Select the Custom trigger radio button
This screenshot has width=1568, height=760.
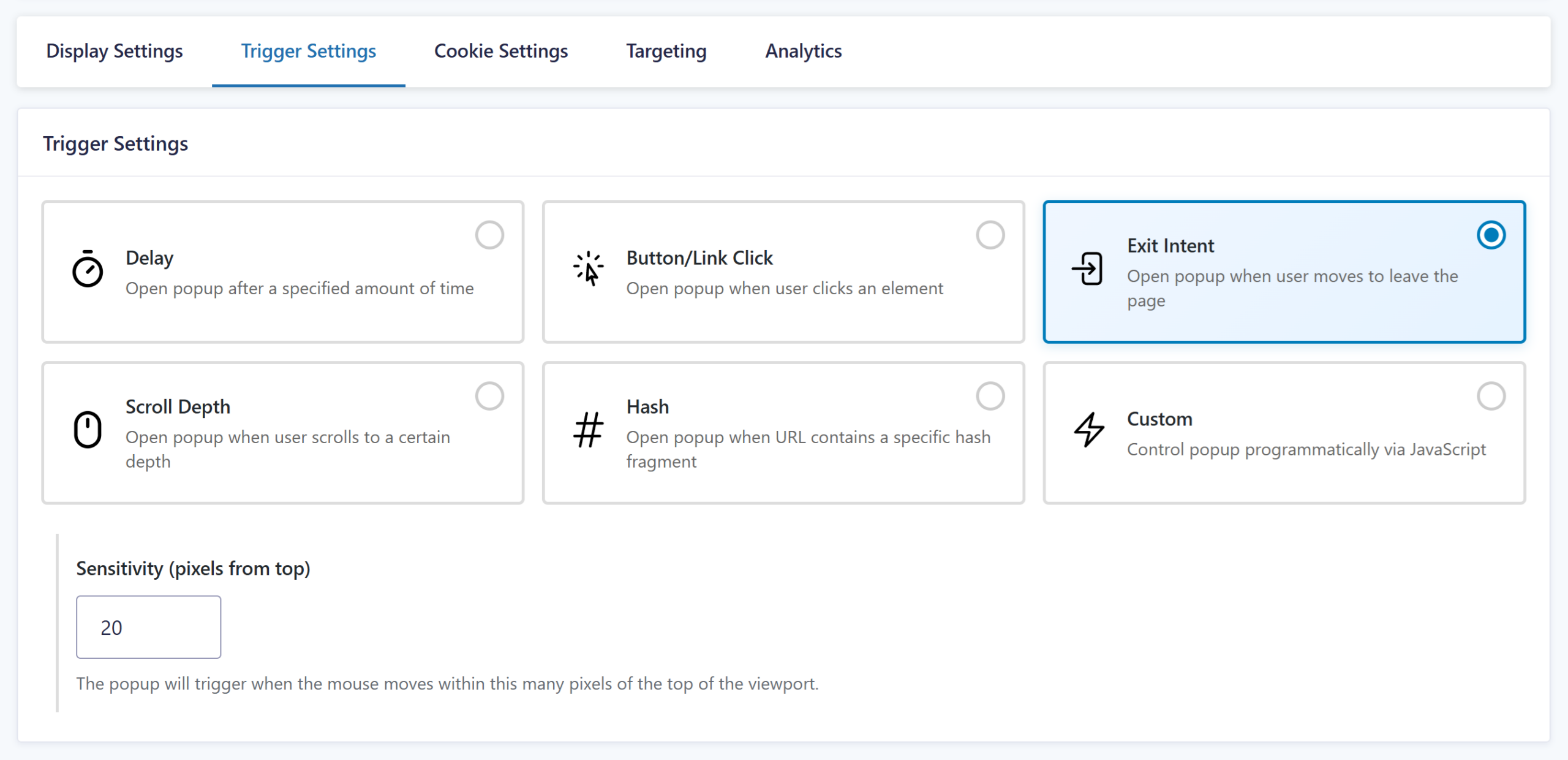coord(1491,396)
